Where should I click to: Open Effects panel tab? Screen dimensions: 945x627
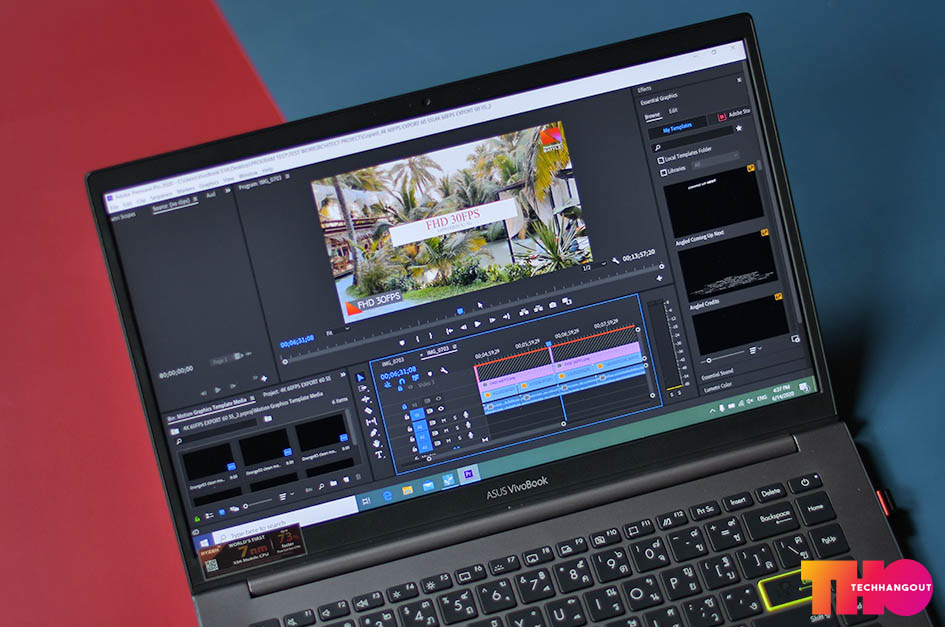pos(644,90)
